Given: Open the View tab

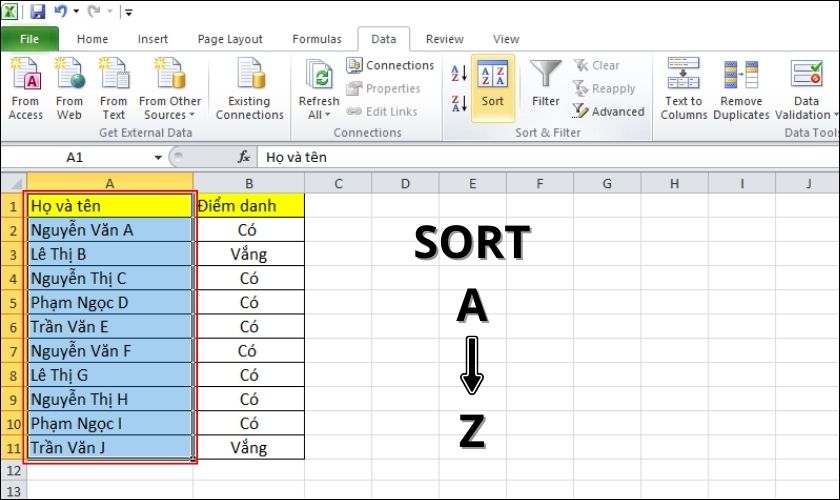Looking at the screenshot, I should tap(506, 39).
